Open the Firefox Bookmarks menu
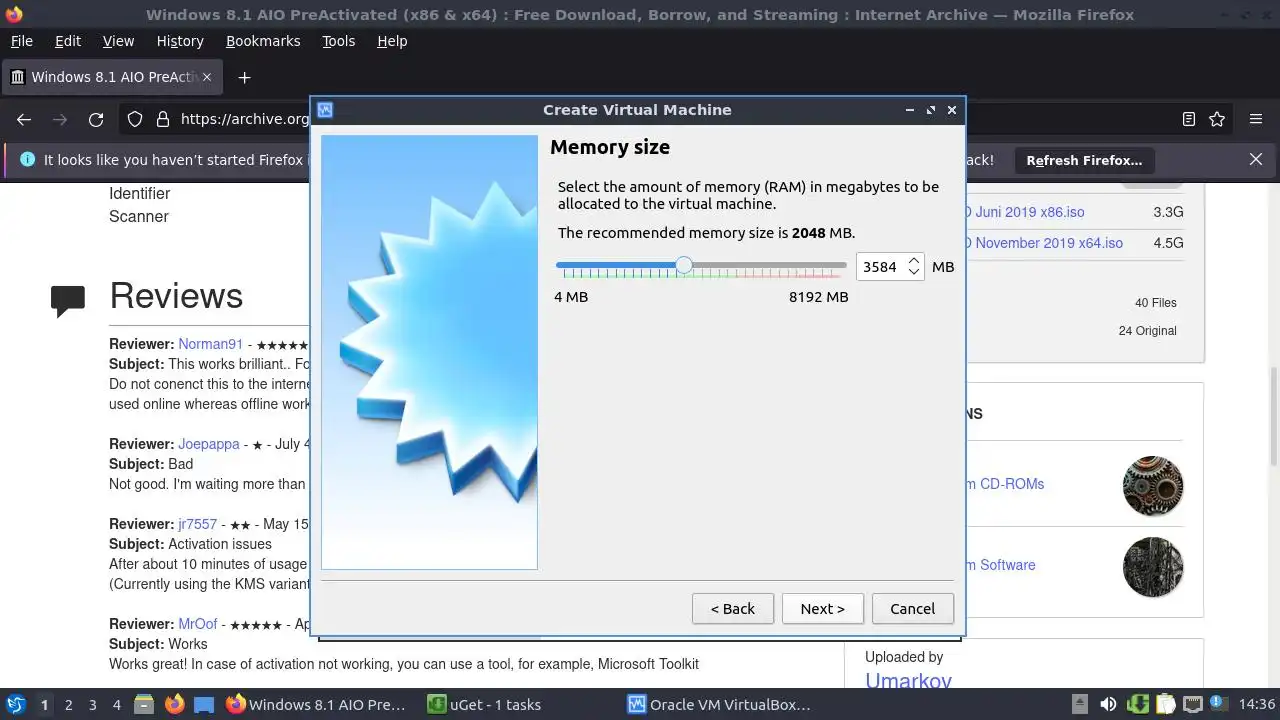 [263, 41]
